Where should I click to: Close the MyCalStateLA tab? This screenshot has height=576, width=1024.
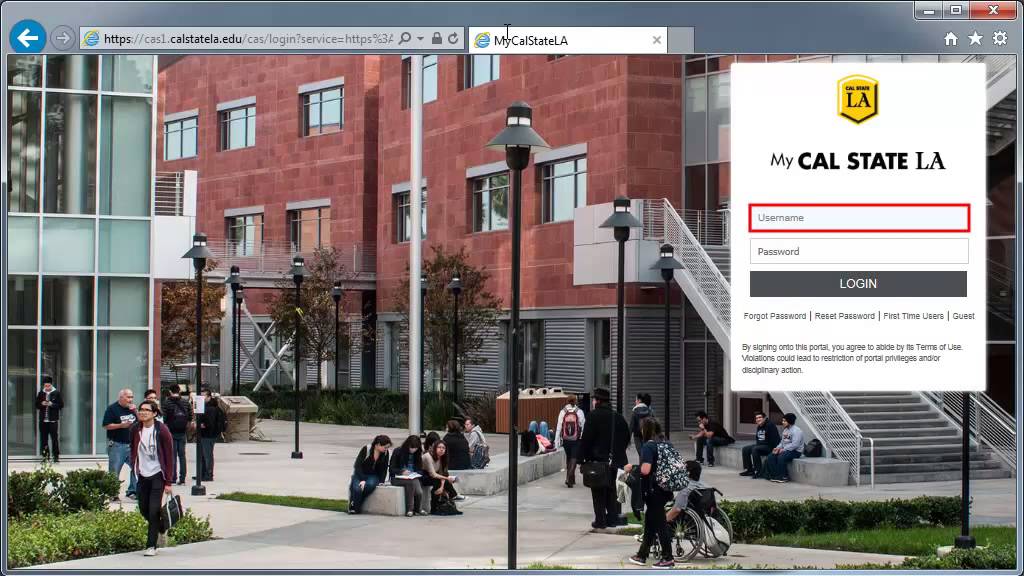656,40
